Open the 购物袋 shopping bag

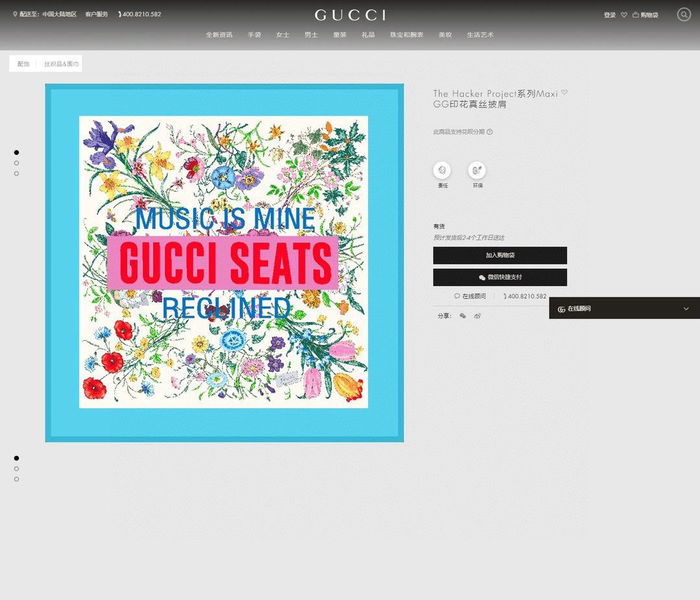click(645, 15)
